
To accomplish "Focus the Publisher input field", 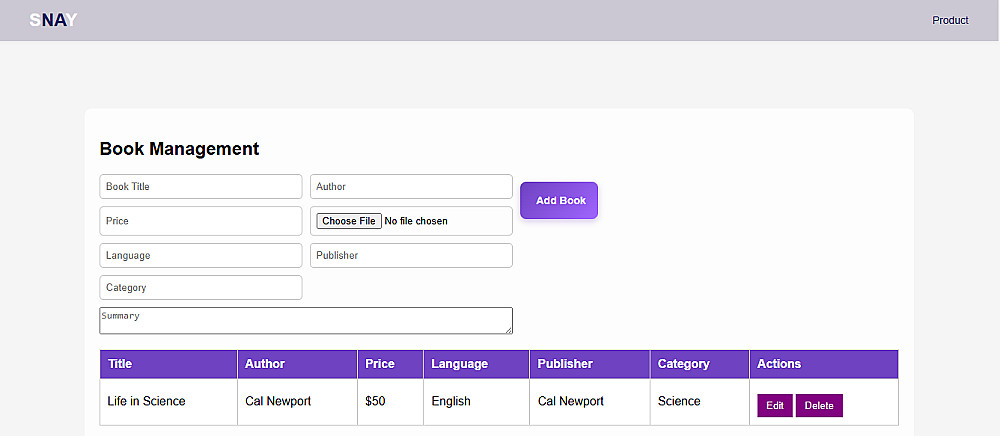I will (411, 256).
